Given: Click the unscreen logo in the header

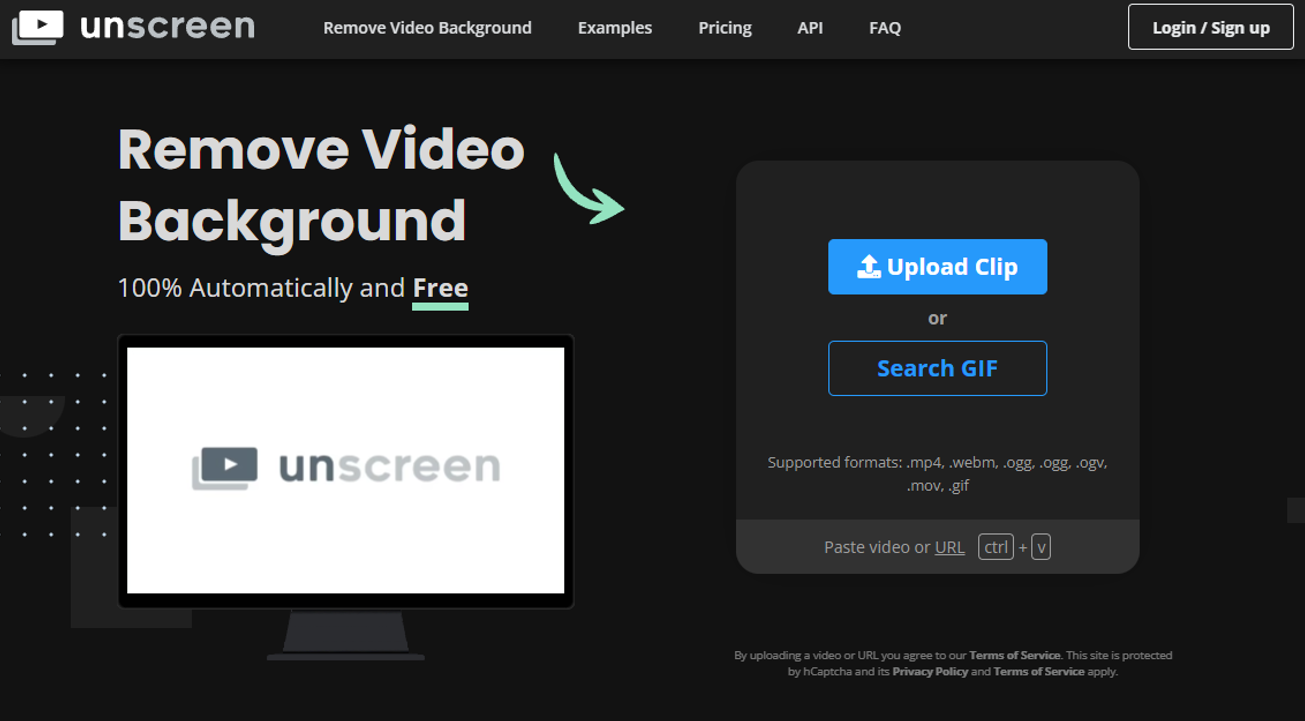Looking at the screenshot, I should pos(133,27).
